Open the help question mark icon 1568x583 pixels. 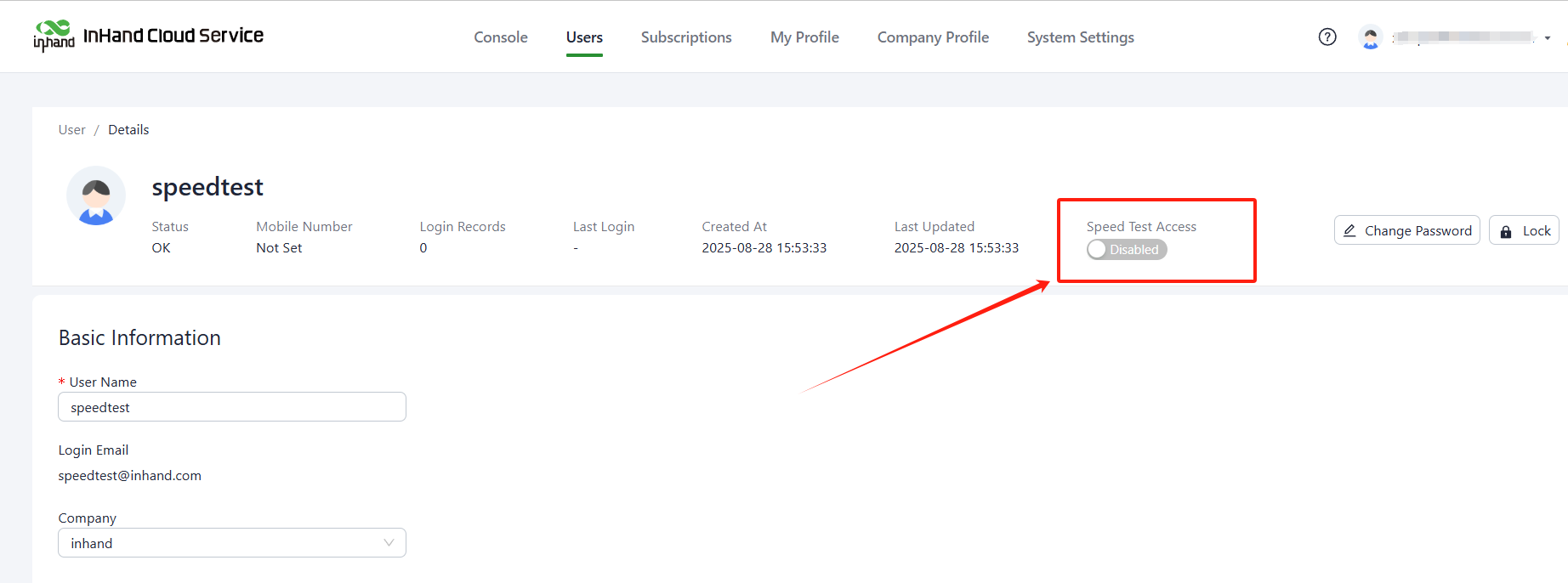pyautogui.click(x=1327, y=37)
